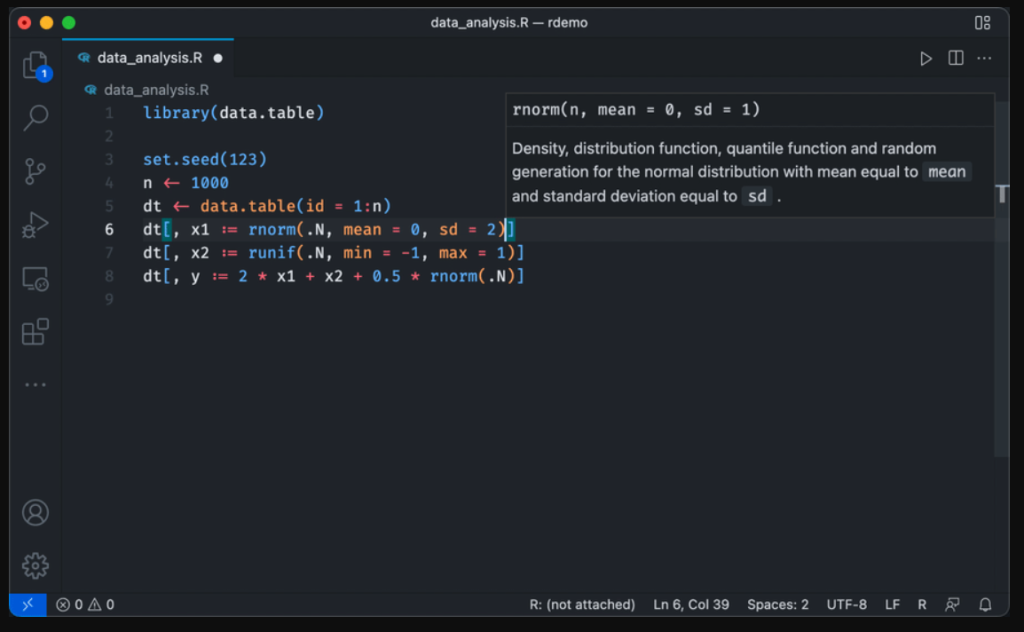Split the editor to the right
This screenshot has width=1024, height=632.
[956, 59]
